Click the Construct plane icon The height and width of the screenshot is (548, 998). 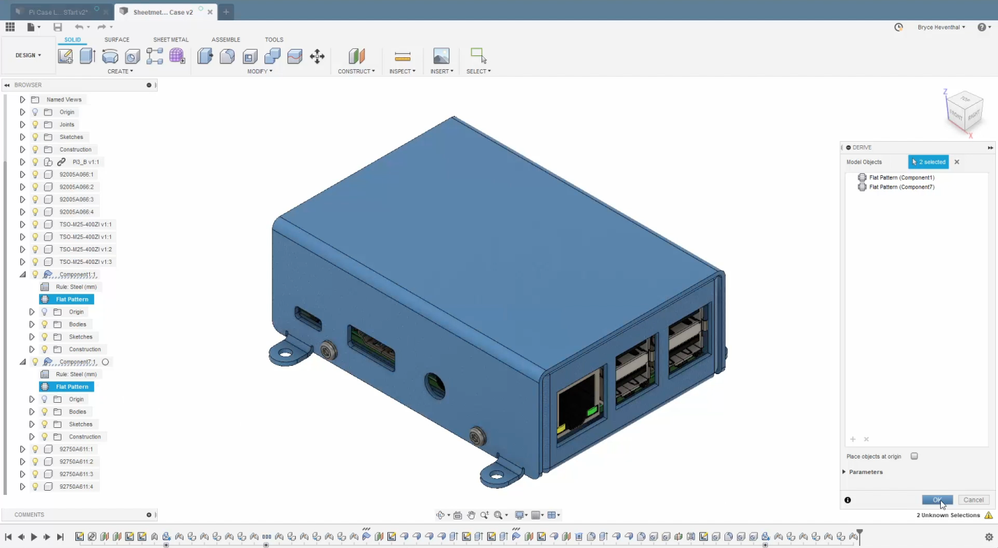coord(356,56)
